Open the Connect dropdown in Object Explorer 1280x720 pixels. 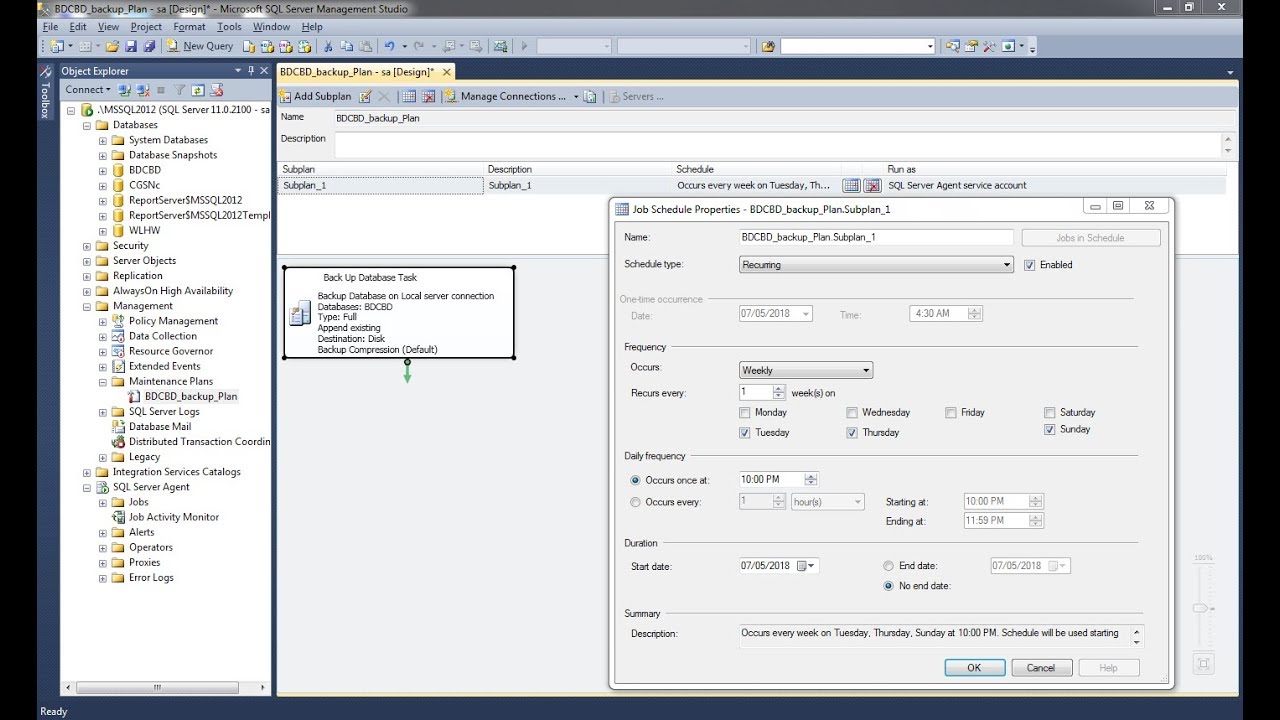(x=88, y=90)
